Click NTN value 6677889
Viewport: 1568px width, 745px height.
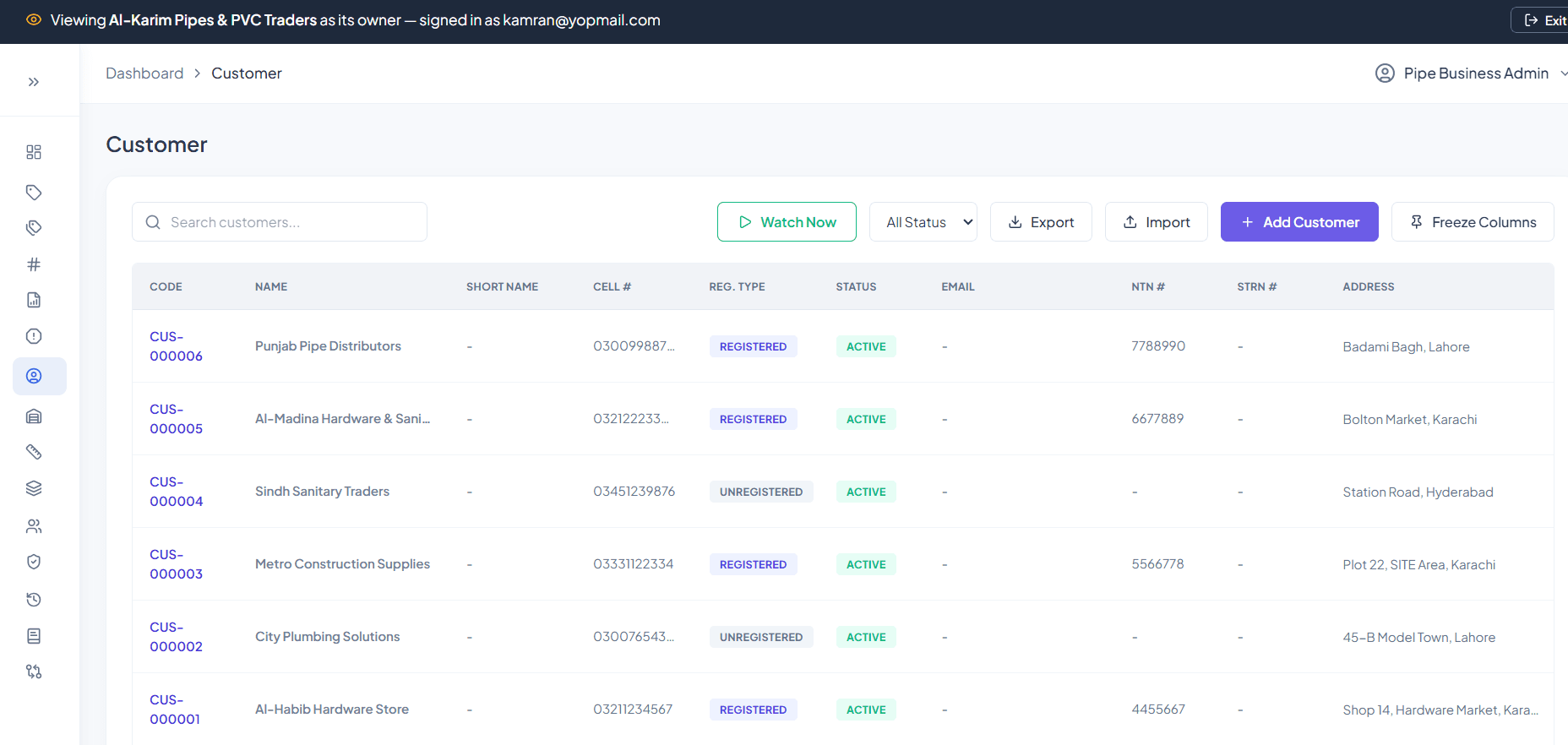pyautogui.click(x=1157, y=419)
